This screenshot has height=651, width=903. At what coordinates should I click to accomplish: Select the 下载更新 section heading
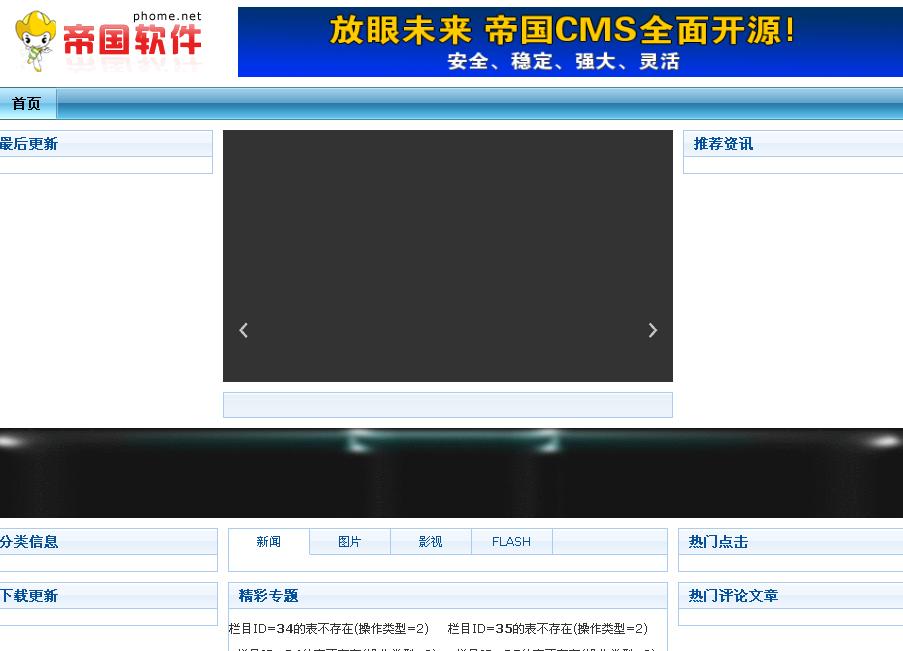coord(29,596)
